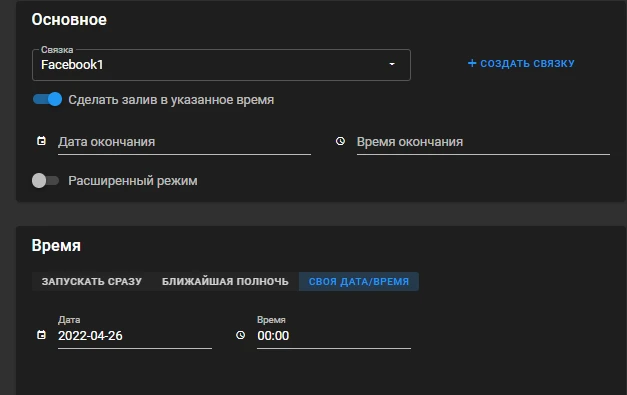This screenshot has height=395, width=627.
Task: Select the Запускать сразу tab
Action: tap(92, 281)
